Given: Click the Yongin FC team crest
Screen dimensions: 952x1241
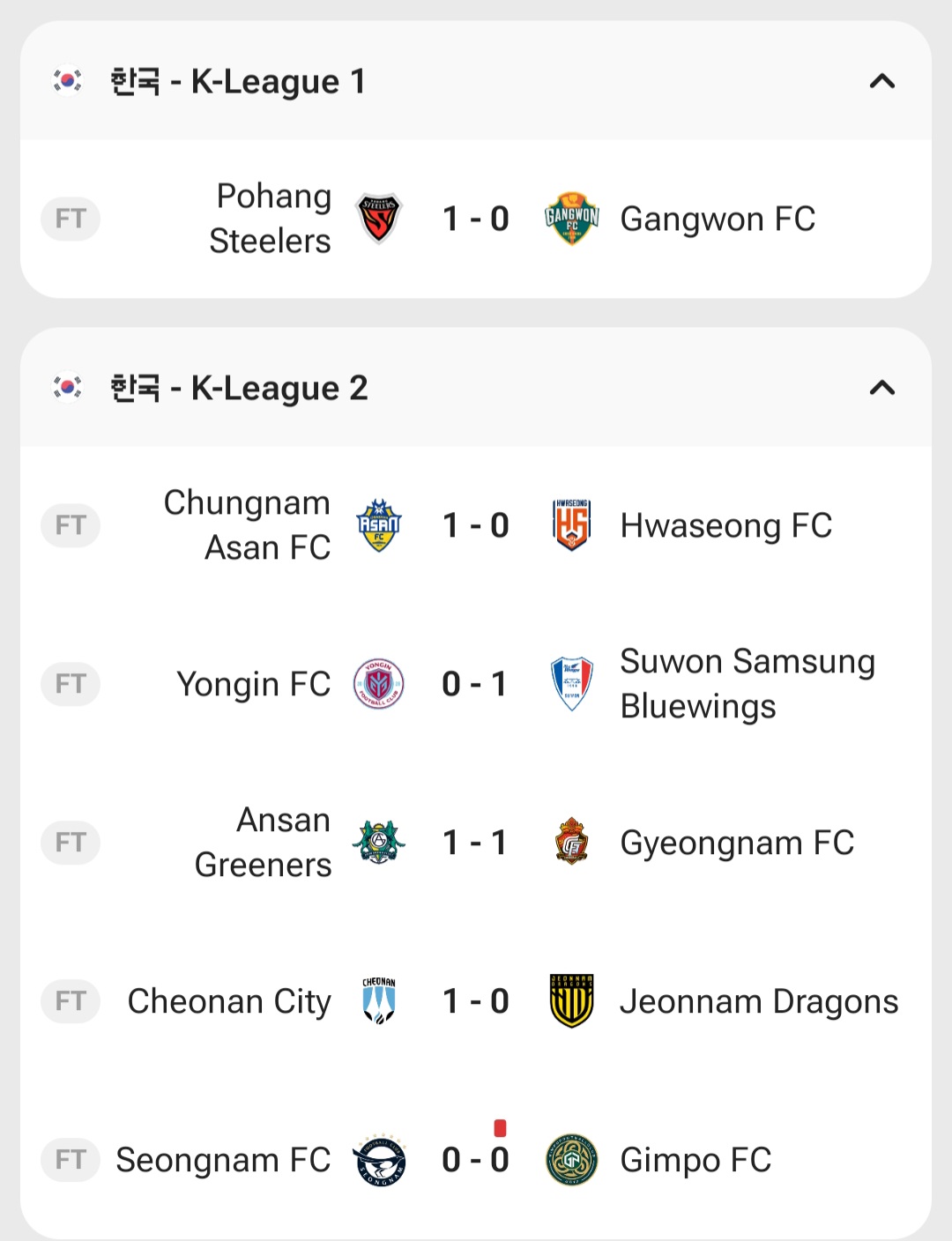Looking at the screenshot, I should (x=379, y=684).
